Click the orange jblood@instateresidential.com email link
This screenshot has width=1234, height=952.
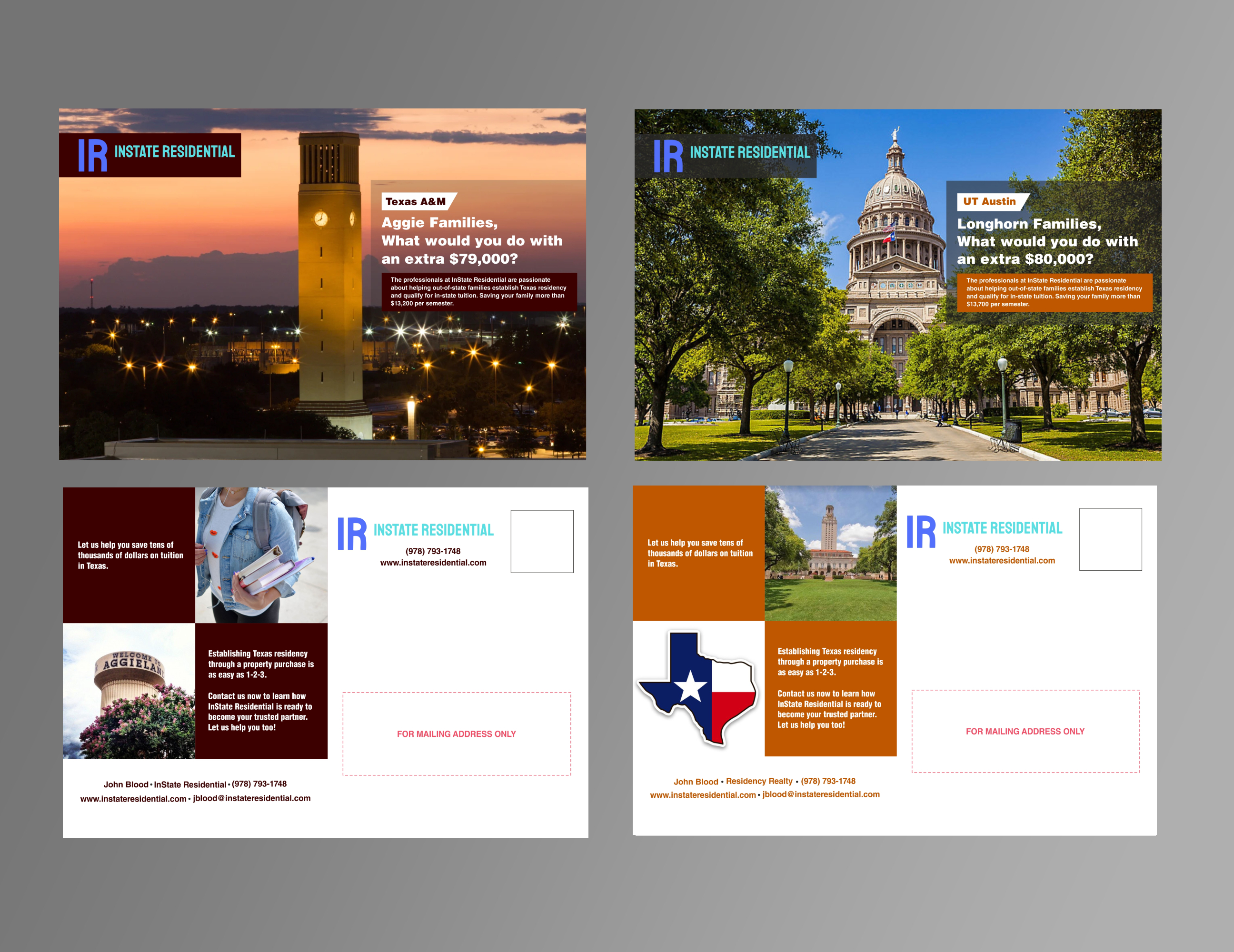point(821,794)
